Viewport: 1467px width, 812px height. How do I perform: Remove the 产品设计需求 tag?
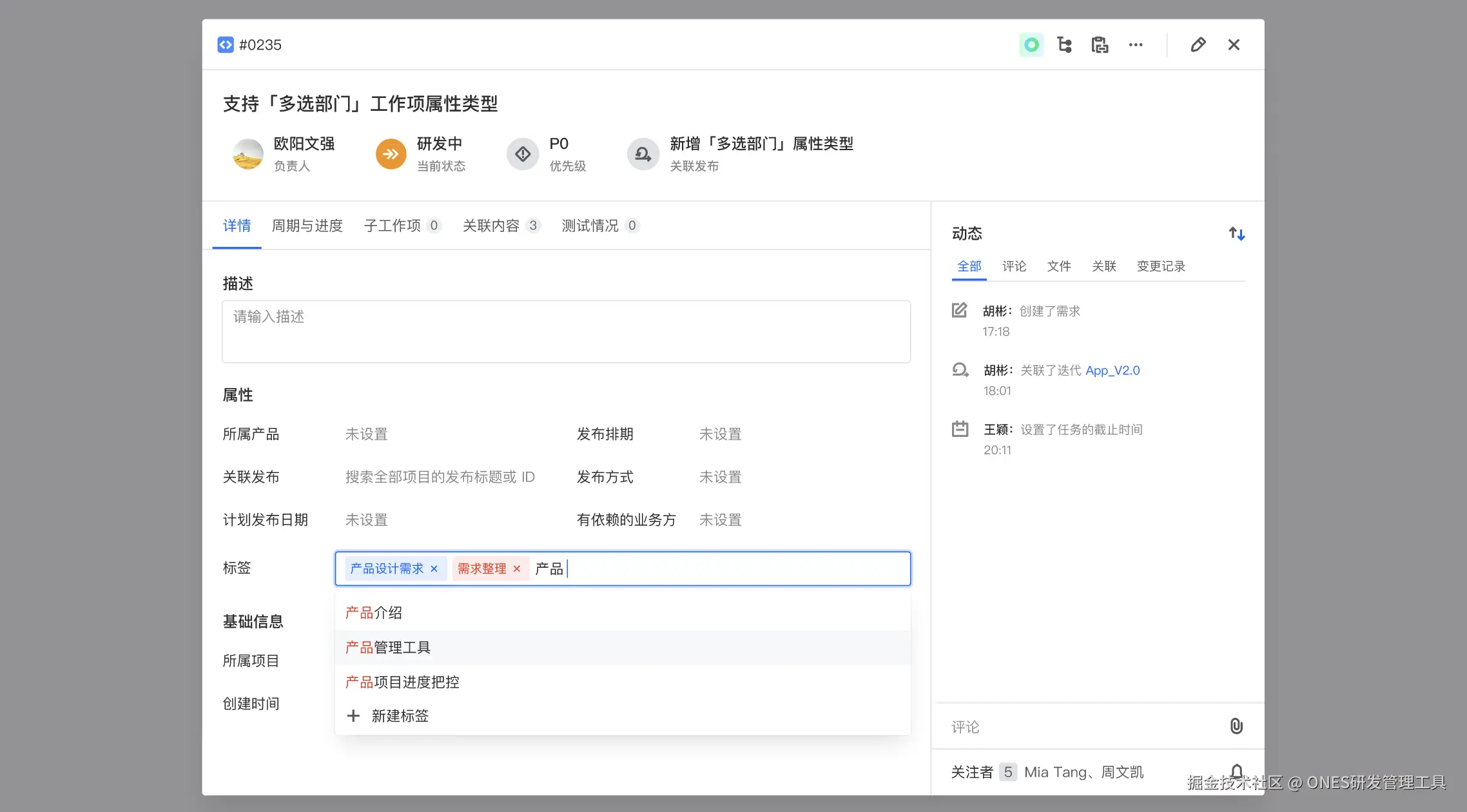(434, 568)
